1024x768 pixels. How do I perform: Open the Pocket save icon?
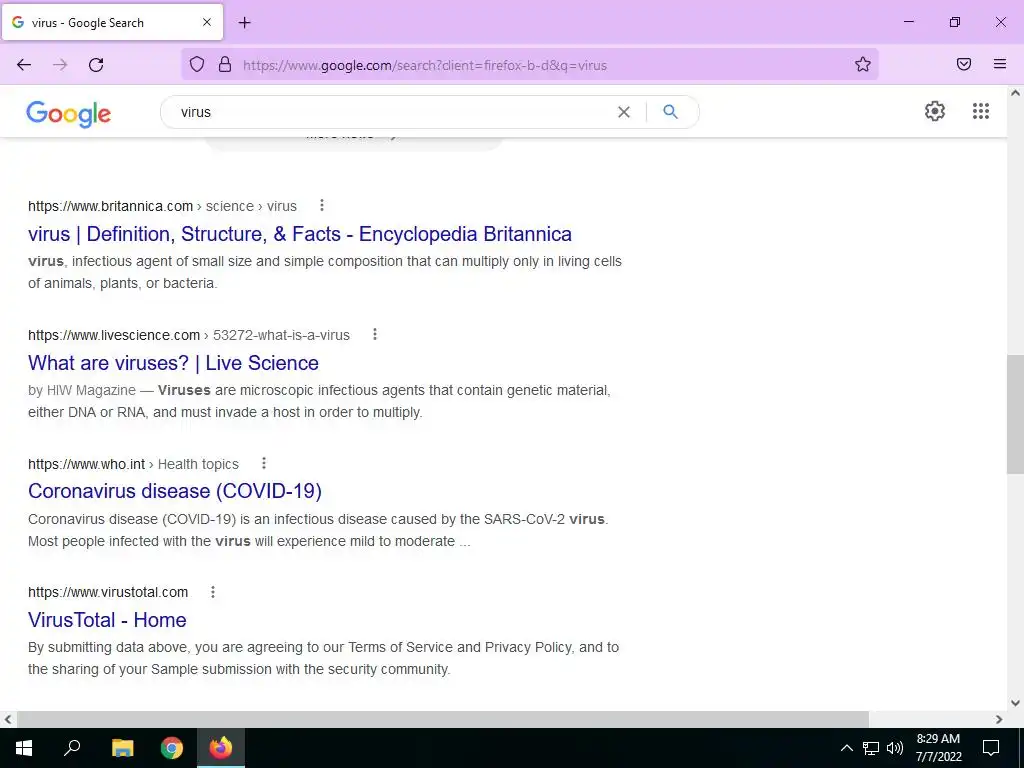click(964, 64)
